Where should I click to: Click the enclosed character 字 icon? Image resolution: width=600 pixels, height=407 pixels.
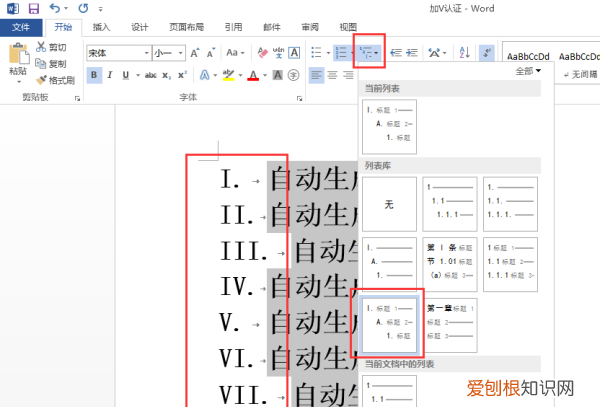[x=293, y=75]
